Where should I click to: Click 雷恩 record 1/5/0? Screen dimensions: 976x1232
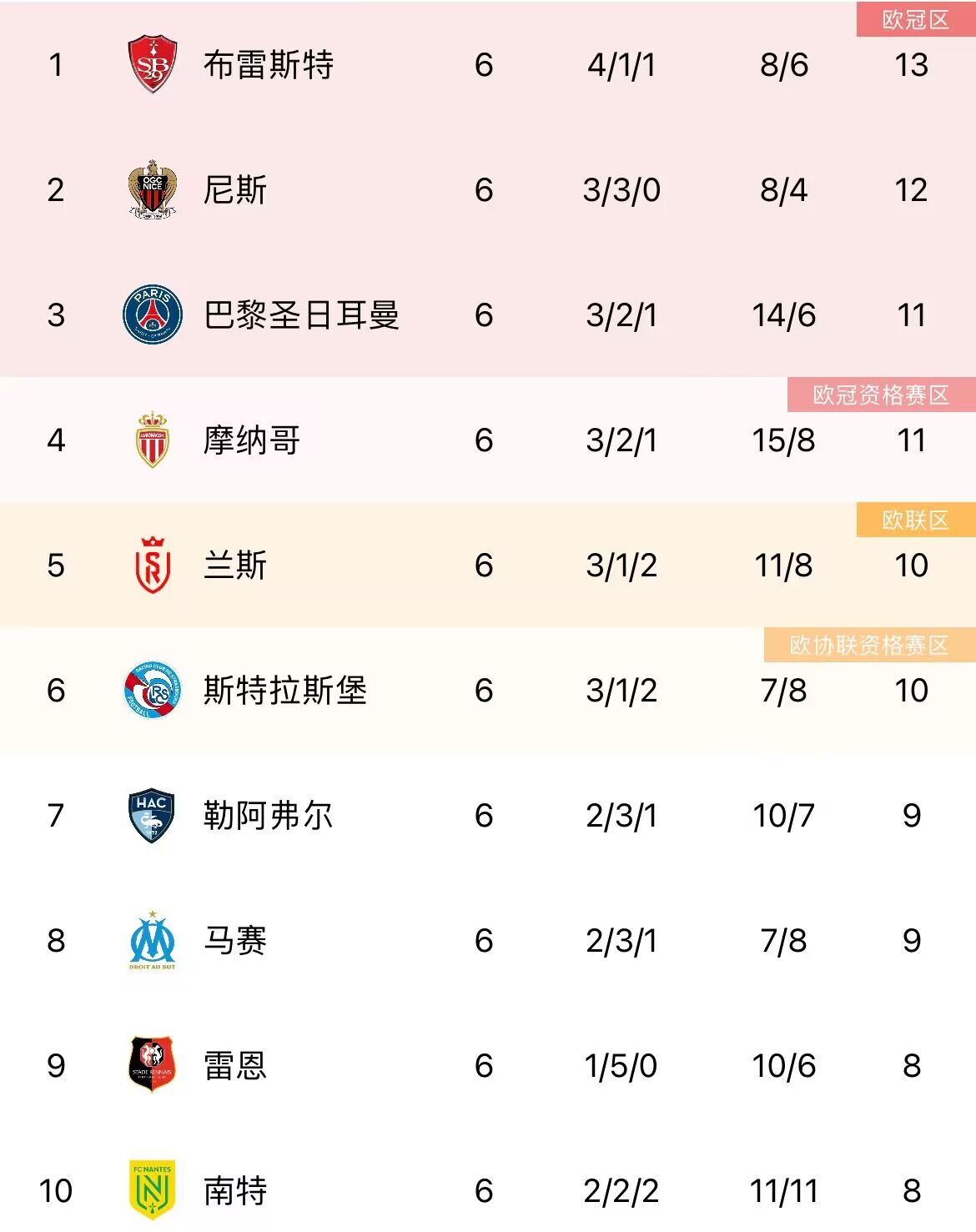[x=621, y=1066]
